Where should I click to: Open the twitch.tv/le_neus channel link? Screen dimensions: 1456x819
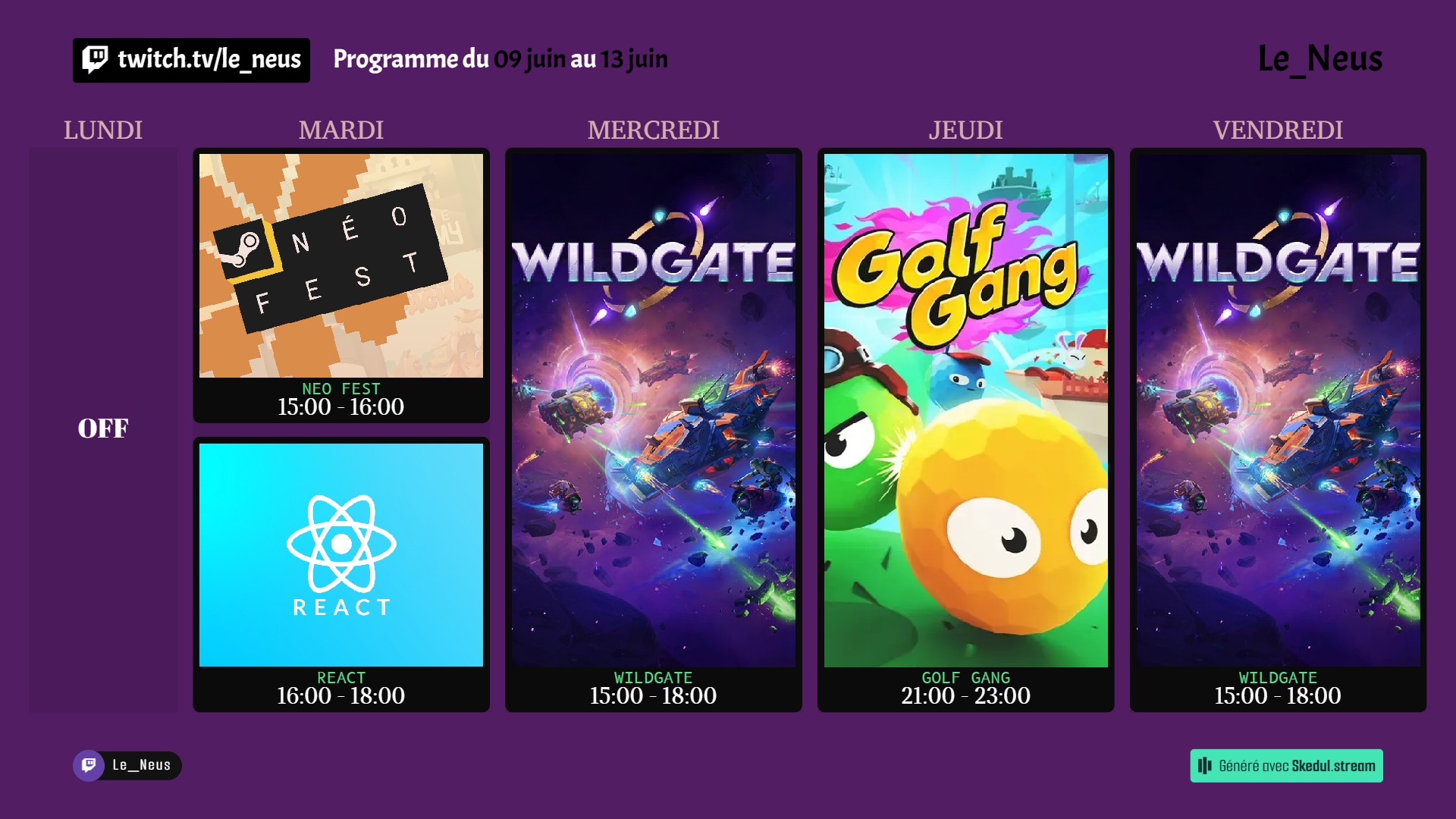[191, 60]
